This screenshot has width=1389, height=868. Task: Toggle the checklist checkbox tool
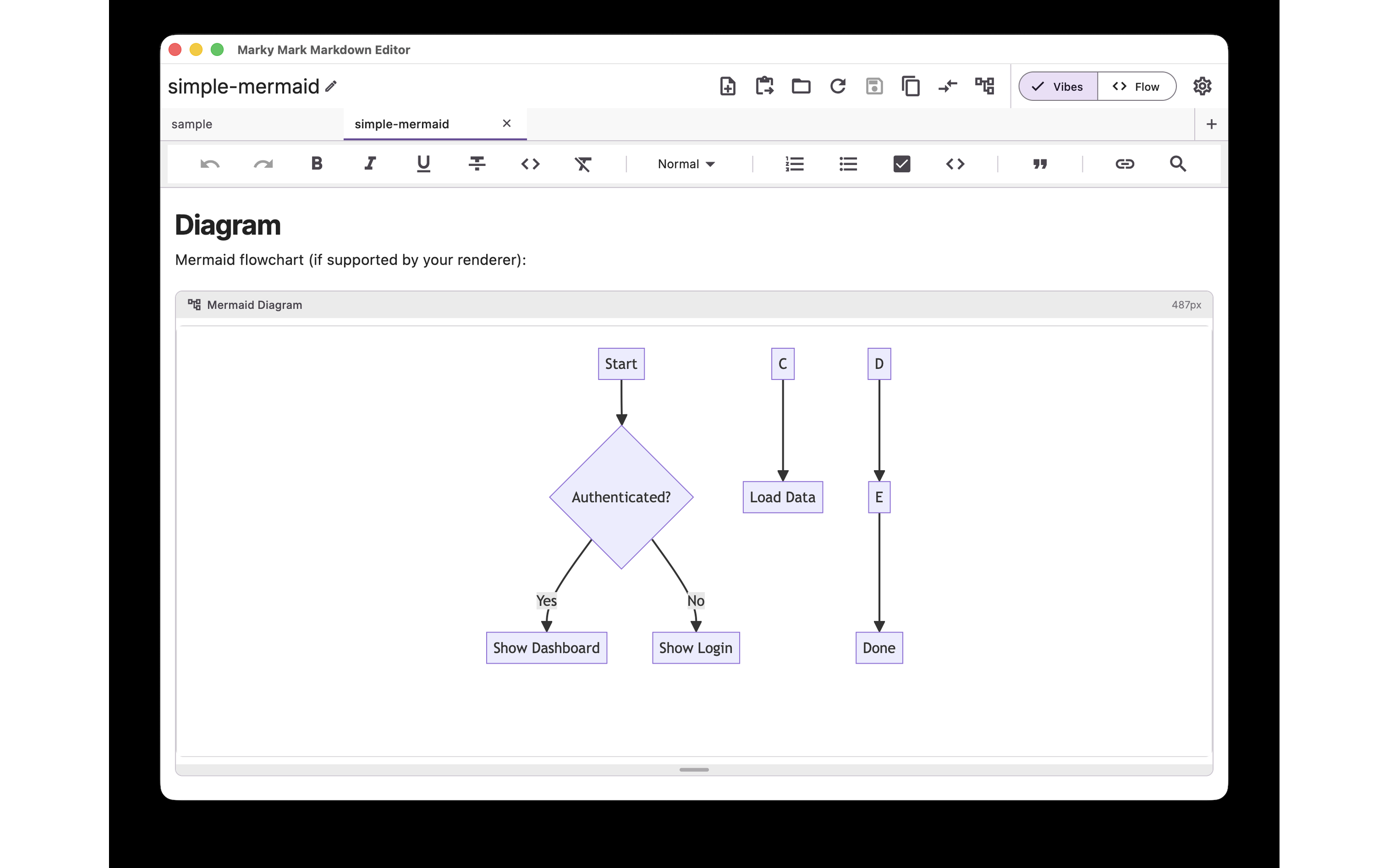click(x=902, y=164)
